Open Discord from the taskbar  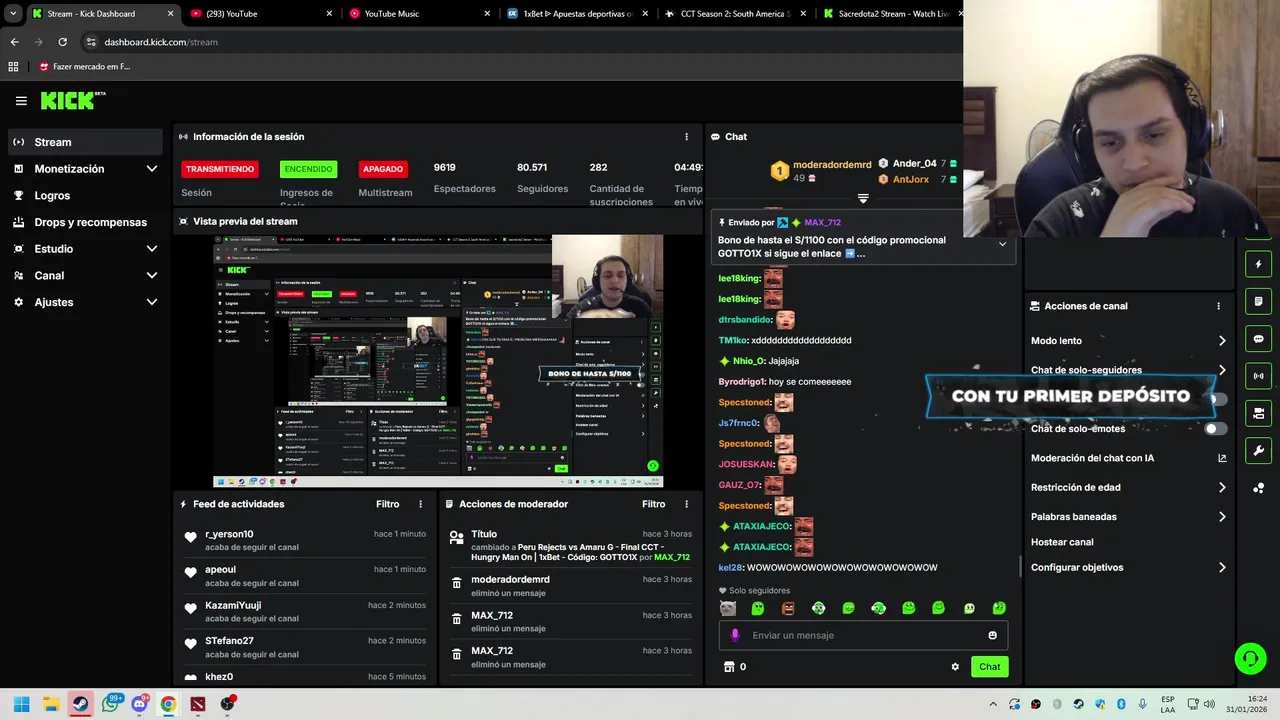click(x=139, y=704)
